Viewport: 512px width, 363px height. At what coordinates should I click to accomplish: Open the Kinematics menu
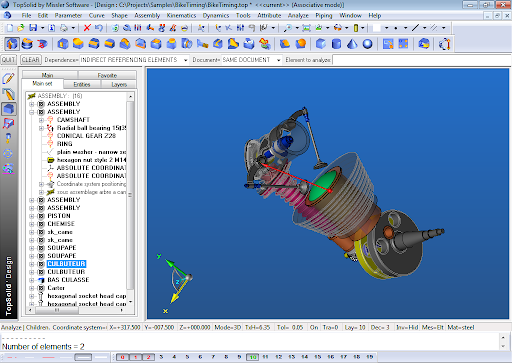tap(181, 16)
